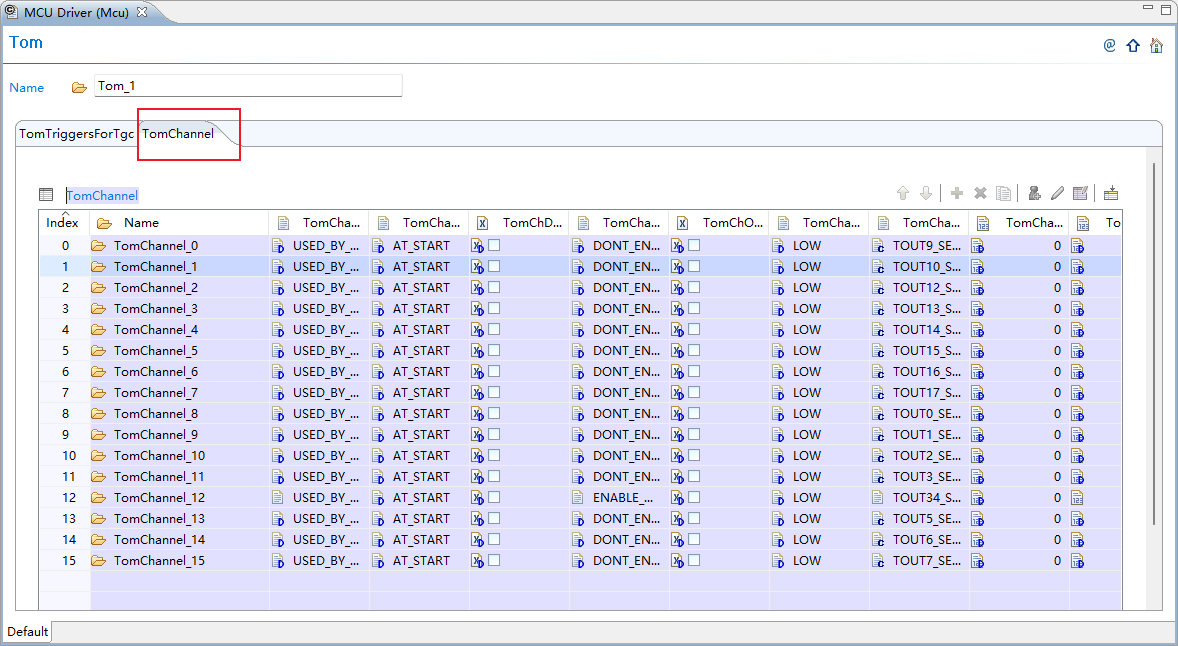1178x646 pixels.
Task: Close the MCU Driver (Mcu) editor tab
Action: click(x=141, y=12)
